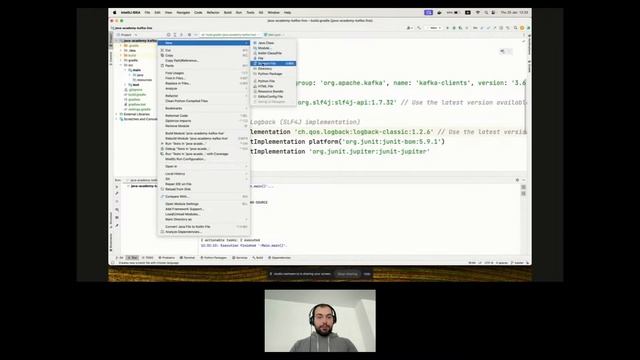Click Cut in the context menu
The width and height of the screenshot is (640, 360).
(x=204, y=50)
